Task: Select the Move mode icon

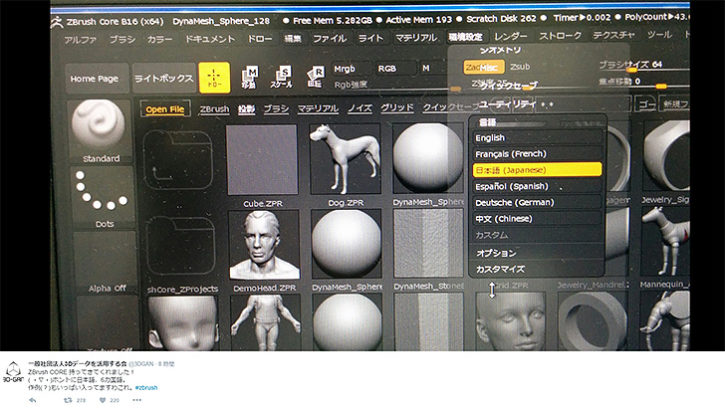Action: [249, 77]
